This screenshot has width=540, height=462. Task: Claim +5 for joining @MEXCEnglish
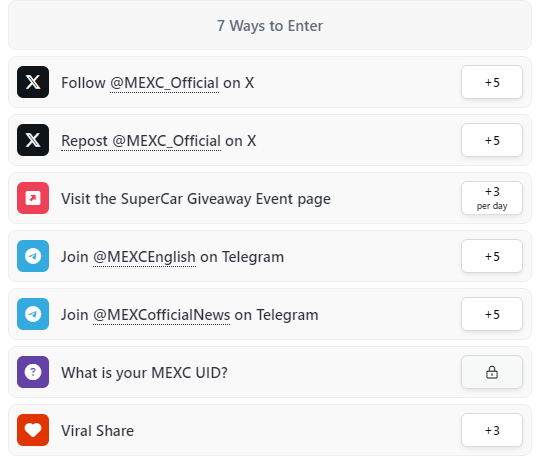pos(492,256)
